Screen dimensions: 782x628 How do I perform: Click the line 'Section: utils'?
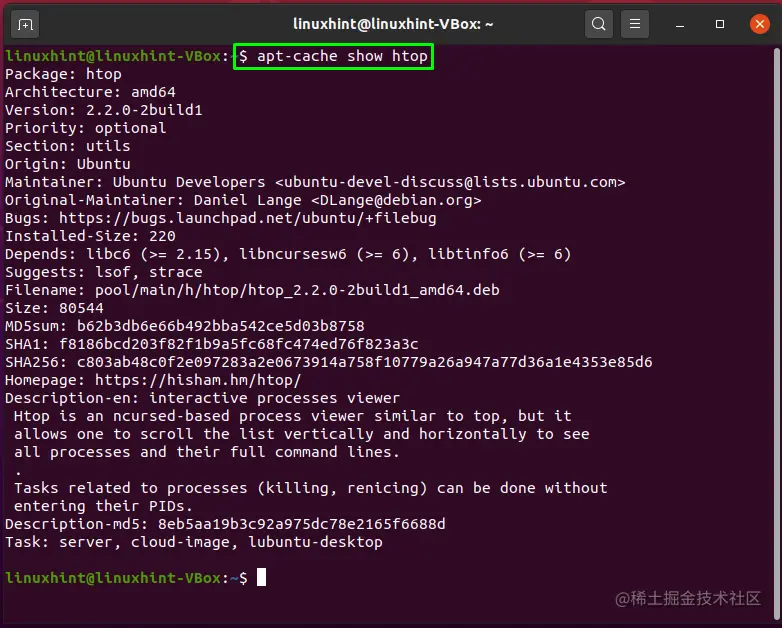(68, 146)
